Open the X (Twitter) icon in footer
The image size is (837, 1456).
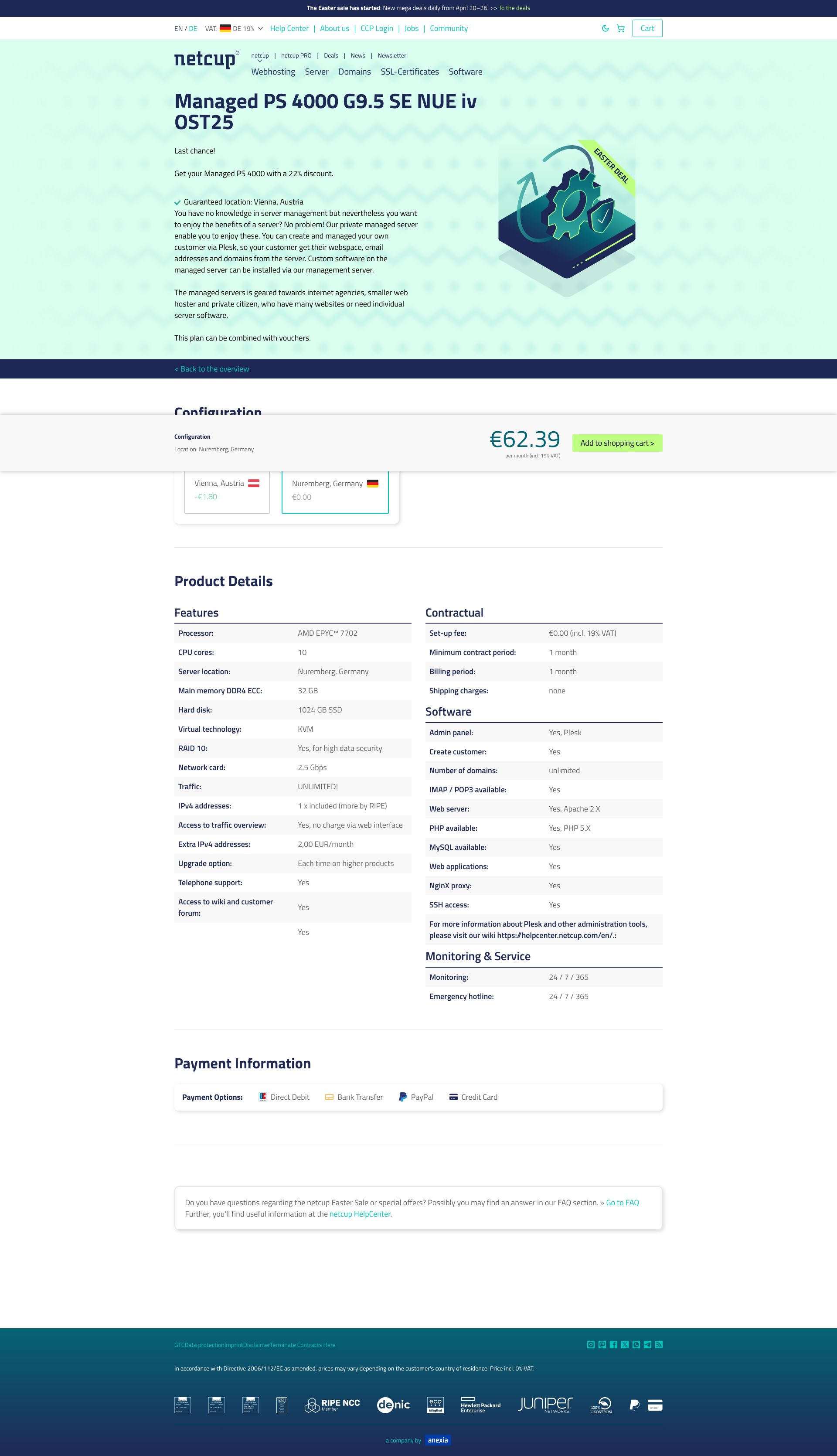pyautogui.click(x=625, y=1344)
